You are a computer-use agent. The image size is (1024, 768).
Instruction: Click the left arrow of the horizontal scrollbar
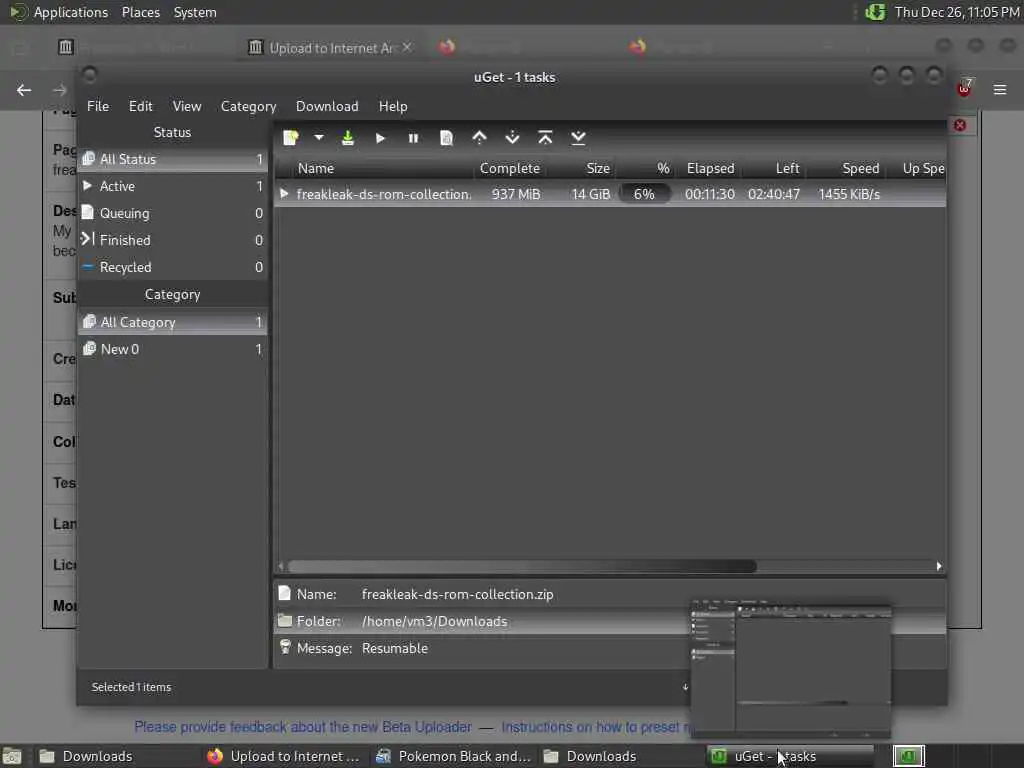(281, 566)
